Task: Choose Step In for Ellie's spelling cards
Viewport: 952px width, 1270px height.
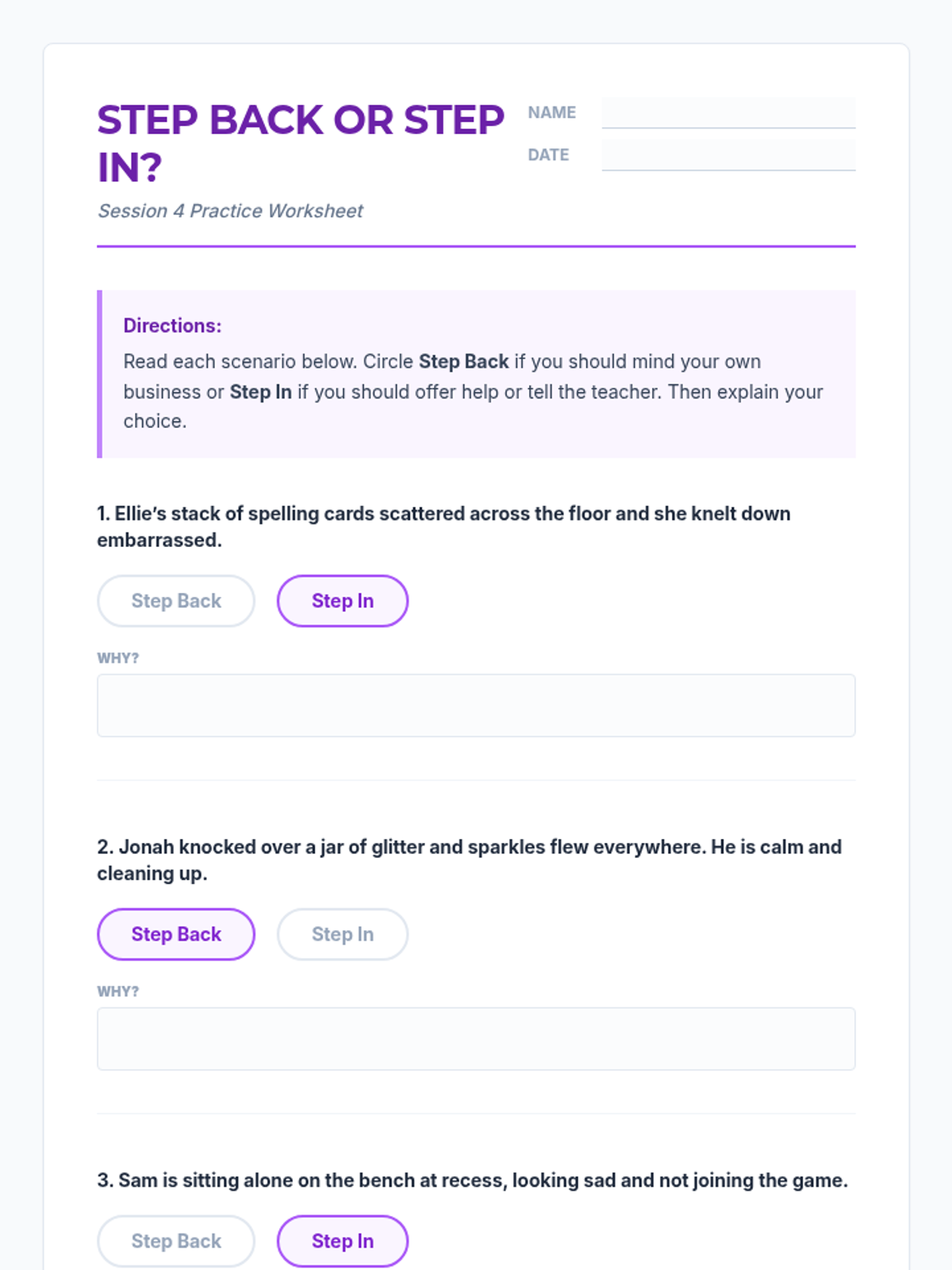Action: (x=343, y=601)
